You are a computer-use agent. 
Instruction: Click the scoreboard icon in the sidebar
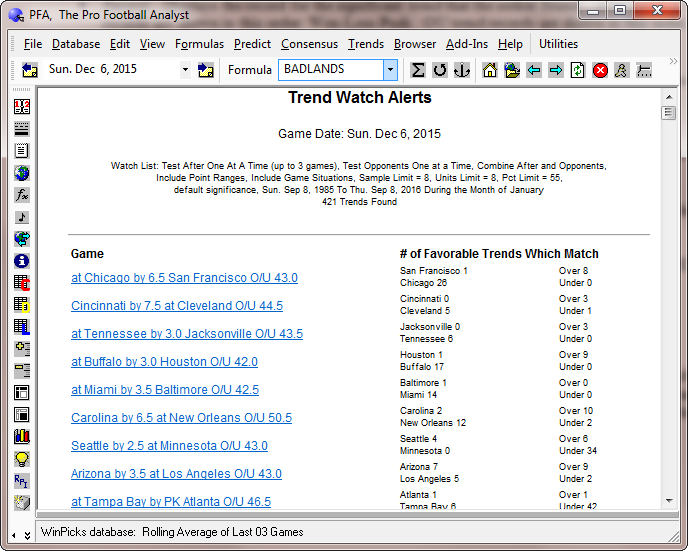(22, 107)
